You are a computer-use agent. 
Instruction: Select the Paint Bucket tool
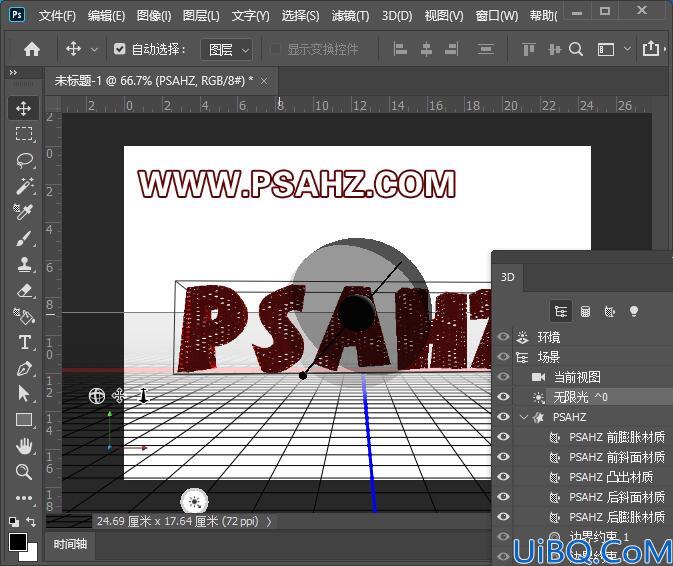(x=24, y=316)
